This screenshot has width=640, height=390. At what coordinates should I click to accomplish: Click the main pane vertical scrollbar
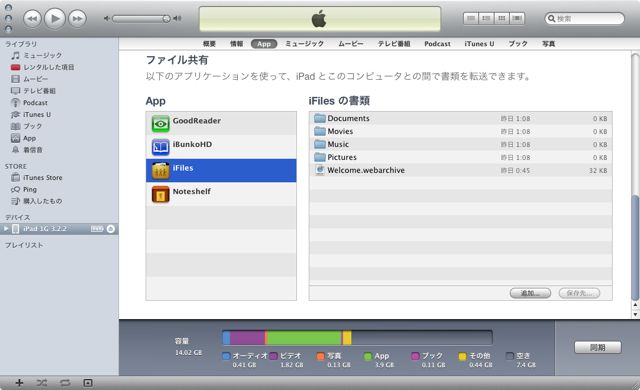635,247
